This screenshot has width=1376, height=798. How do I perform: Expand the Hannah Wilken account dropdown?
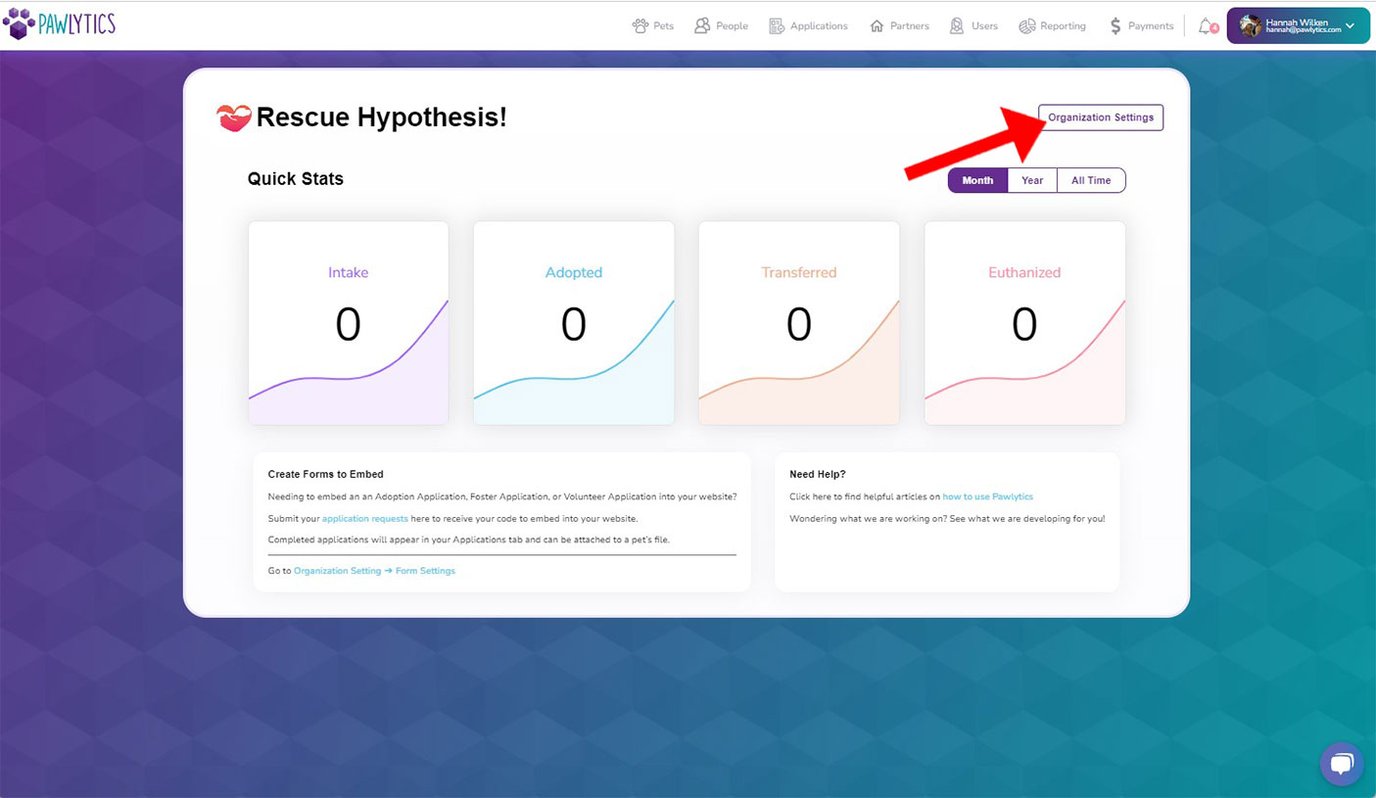click(1350, 26)
